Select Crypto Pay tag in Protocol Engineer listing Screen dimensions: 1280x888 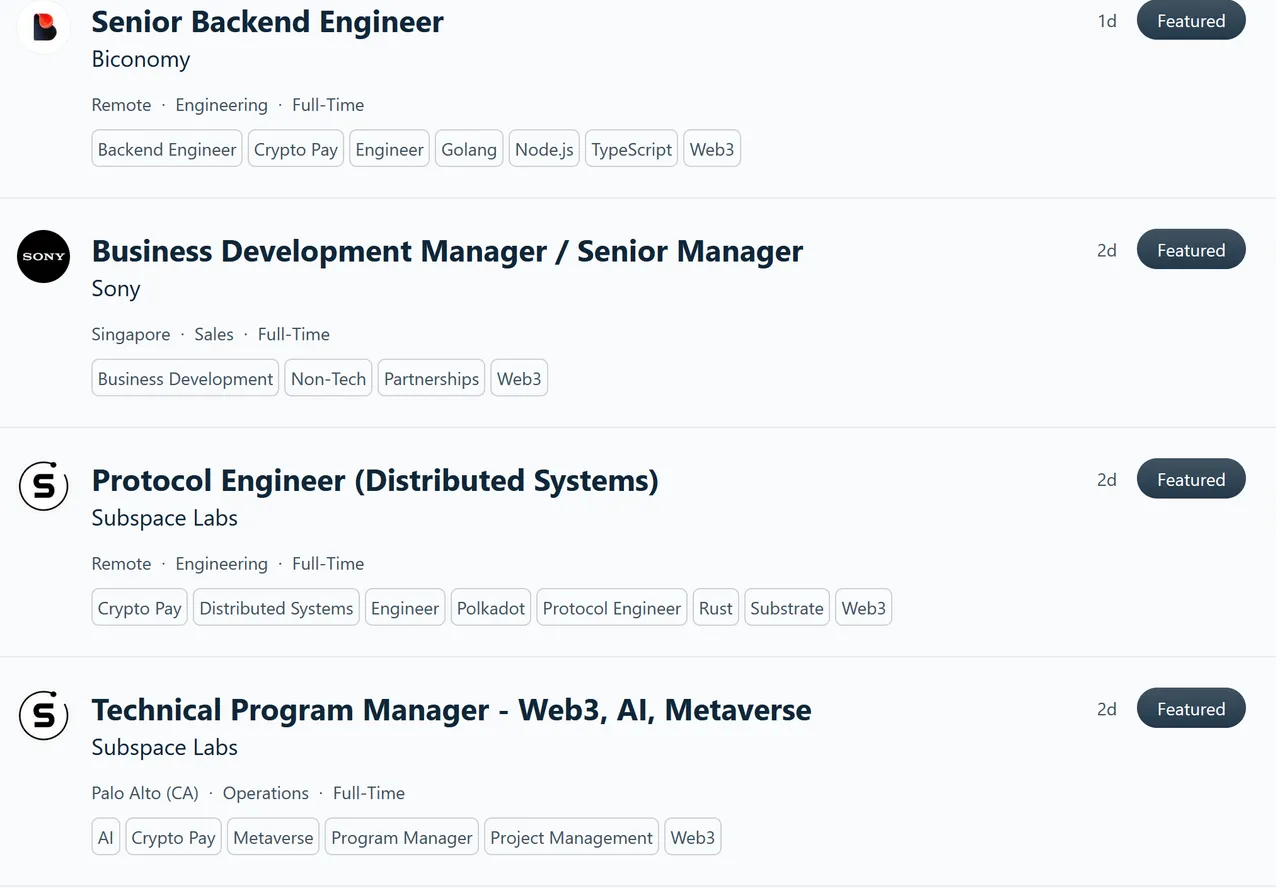coord(140,608)
